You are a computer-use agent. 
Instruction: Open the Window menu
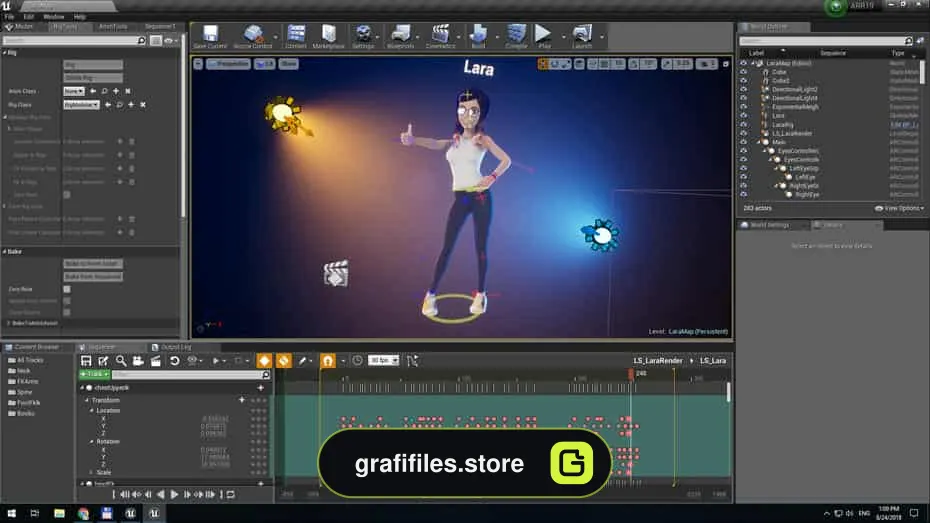point(54,17)
